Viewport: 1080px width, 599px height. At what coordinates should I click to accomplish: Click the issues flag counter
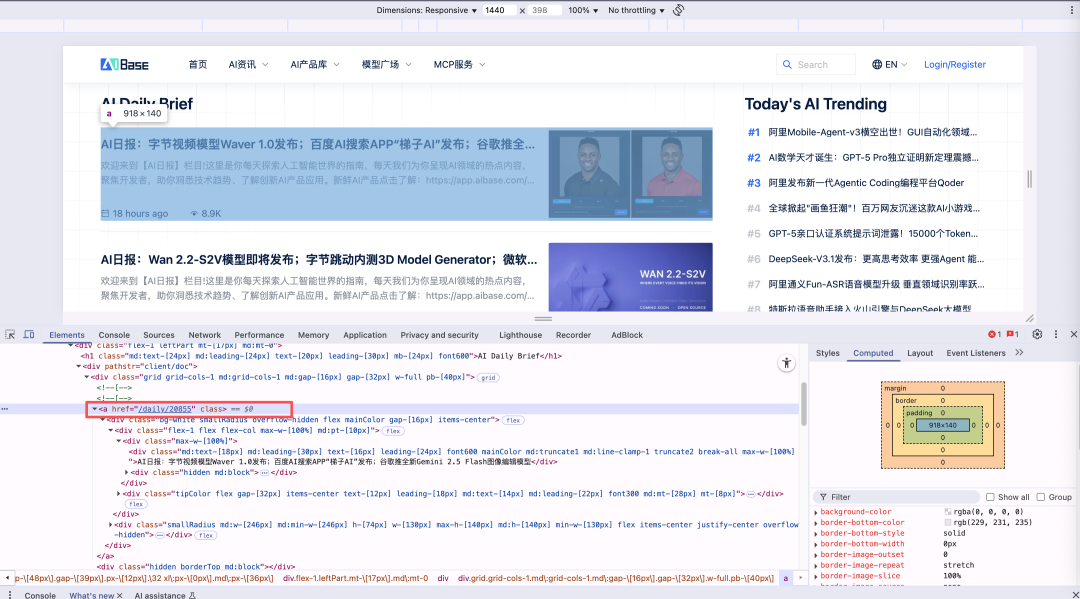click(1012, 334)
